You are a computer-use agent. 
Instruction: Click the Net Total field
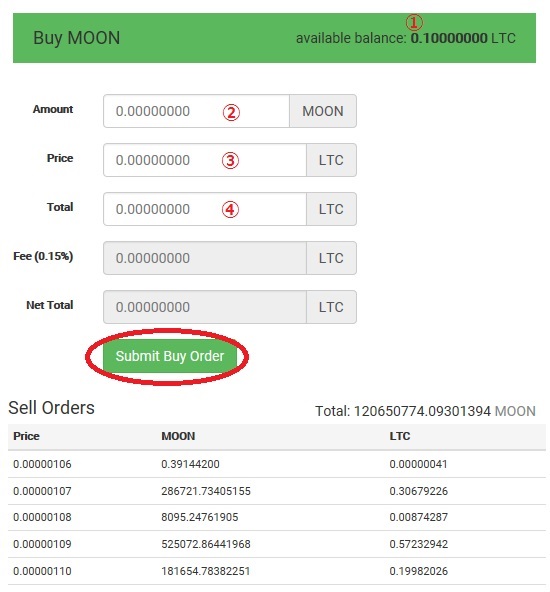[x=205, y=307]
